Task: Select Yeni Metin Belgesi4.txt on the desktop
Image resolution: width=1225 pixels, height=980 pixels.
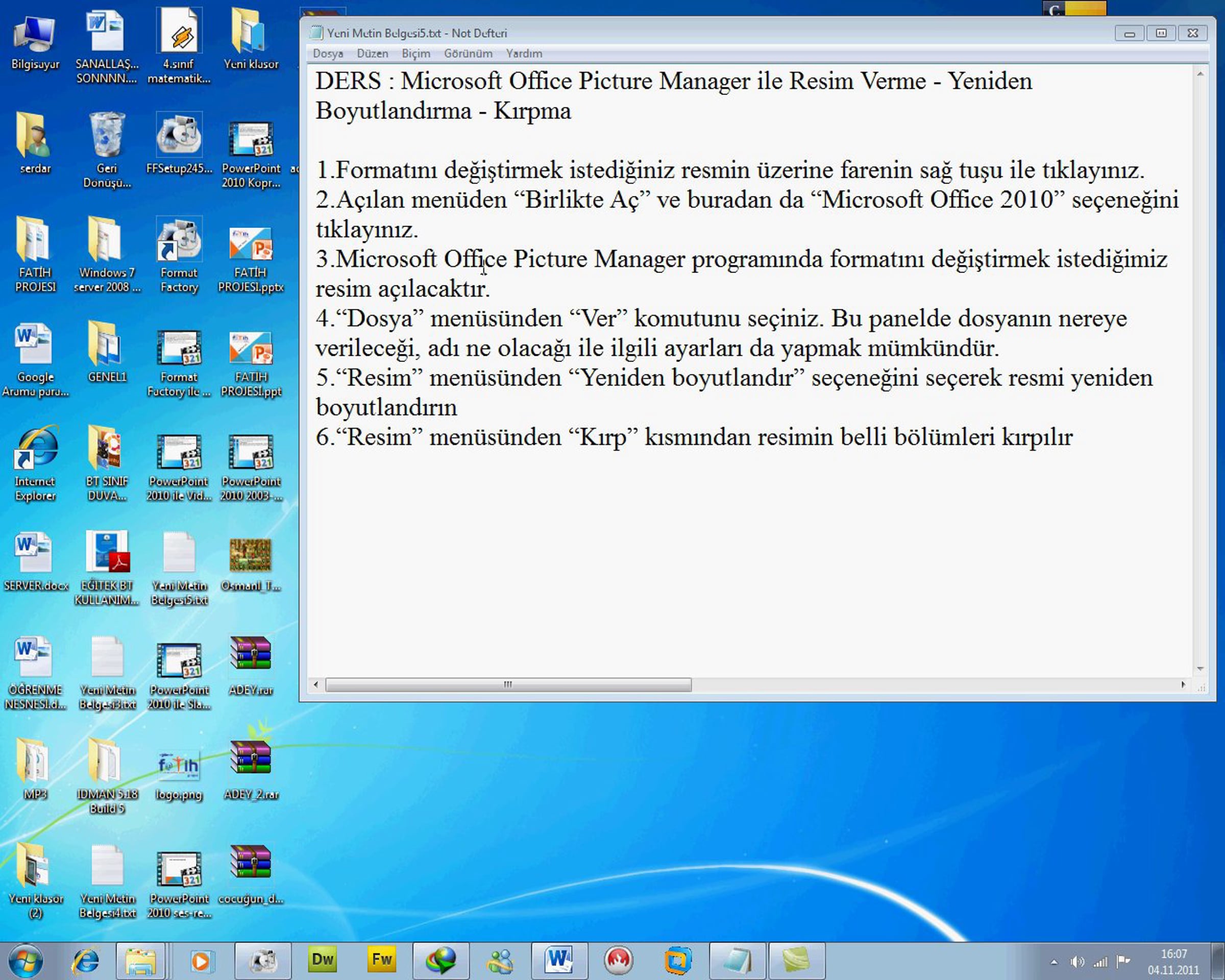Action: tap(107, 881)
